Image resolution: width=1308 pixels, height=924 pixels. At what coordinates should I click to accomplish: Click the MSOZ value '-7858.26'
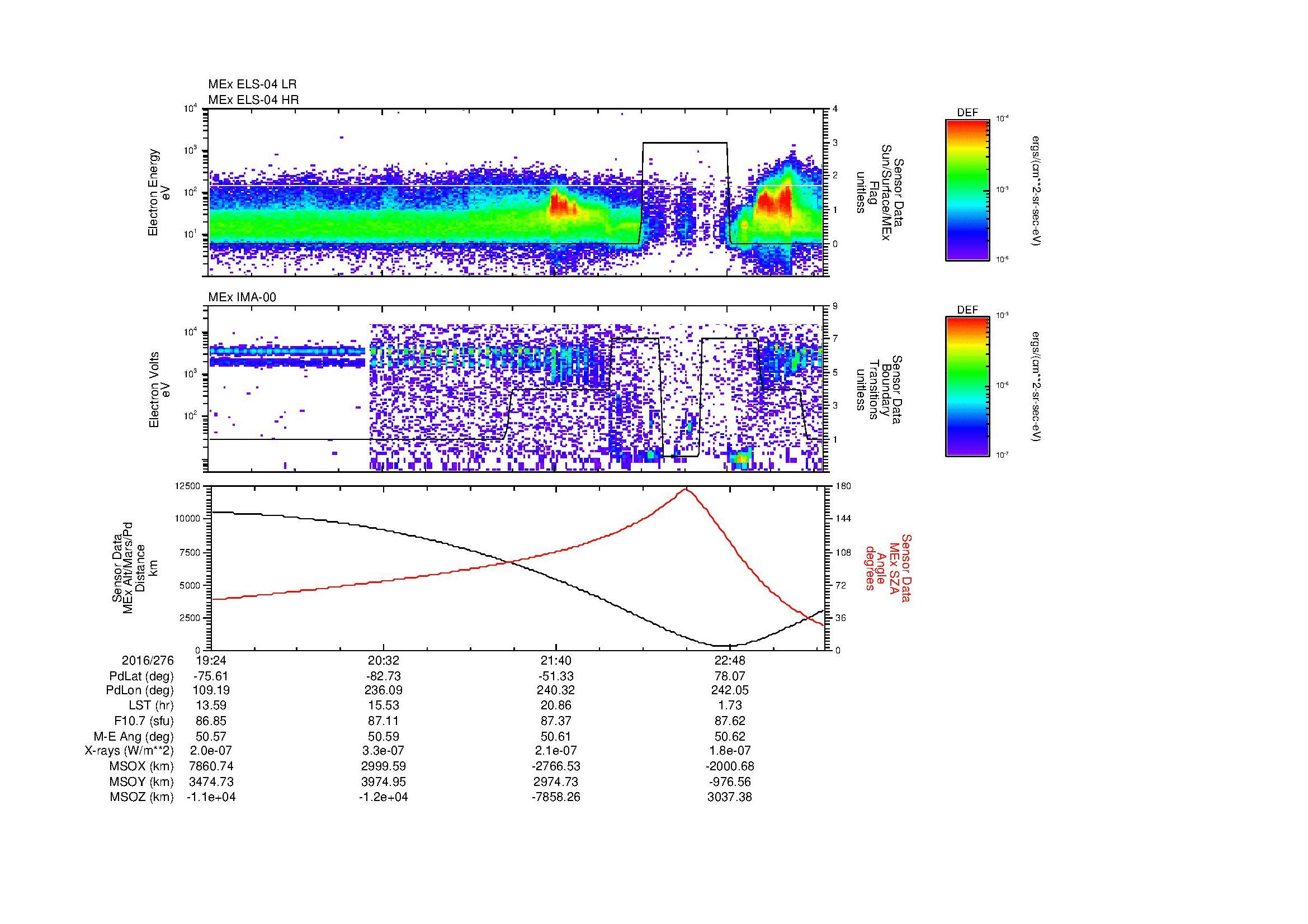click(x=555, y=797)
